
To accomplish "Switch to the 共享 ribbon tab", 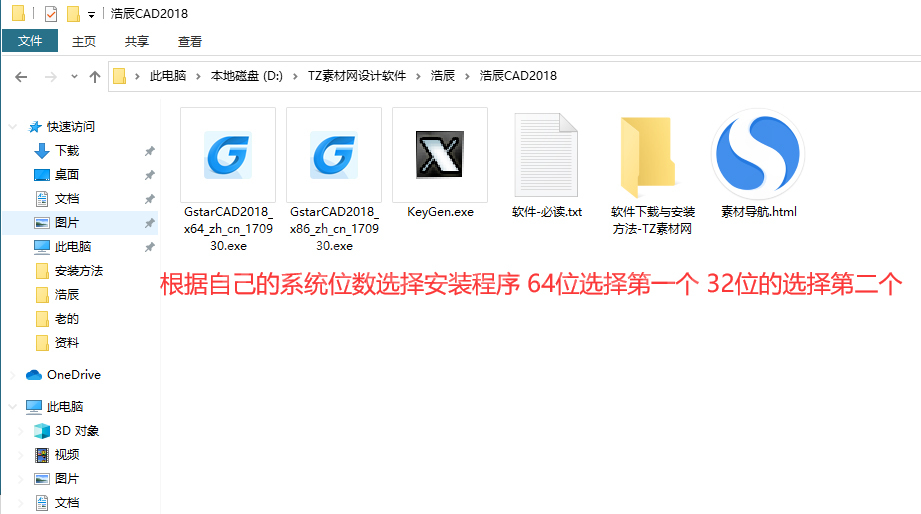I will (x=137, y=41).
